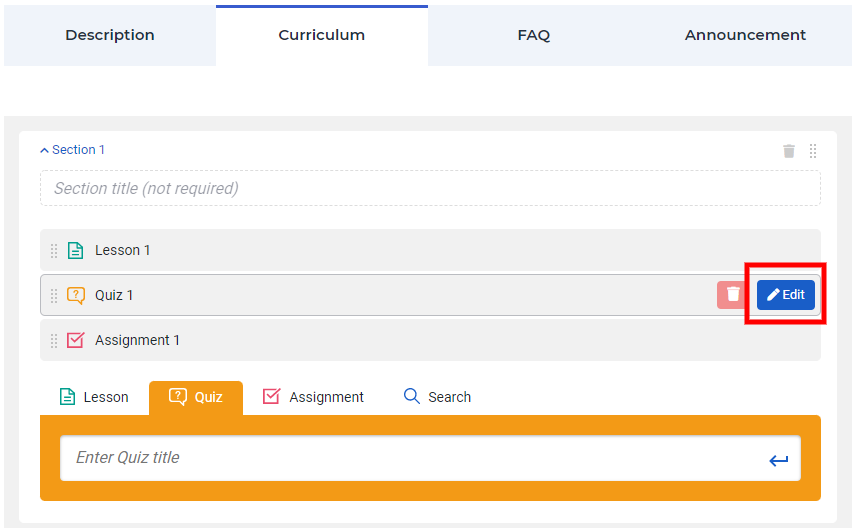Open the Search item tab
This screenshot has height=528, width=856.
click(437, 397)
